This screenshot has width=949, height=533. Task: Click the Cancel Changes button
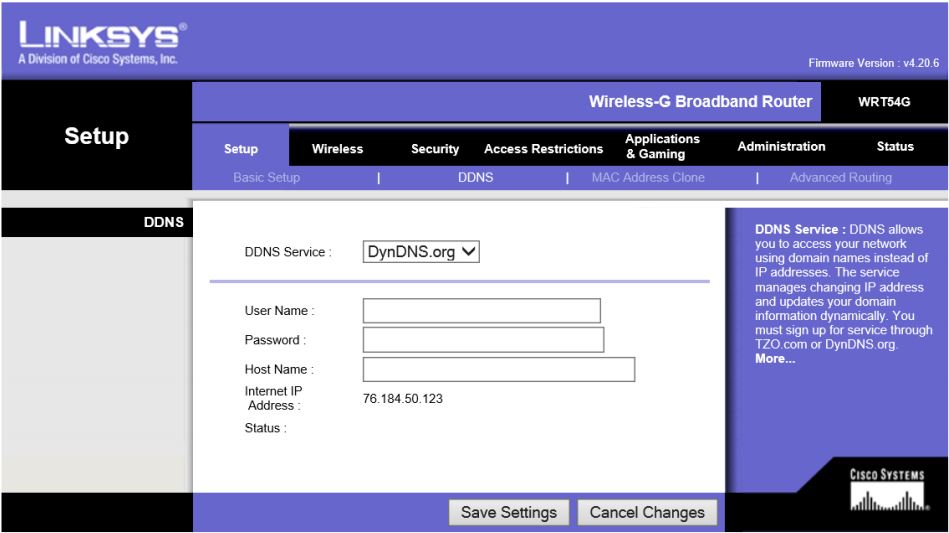click(x=647, y=512)
